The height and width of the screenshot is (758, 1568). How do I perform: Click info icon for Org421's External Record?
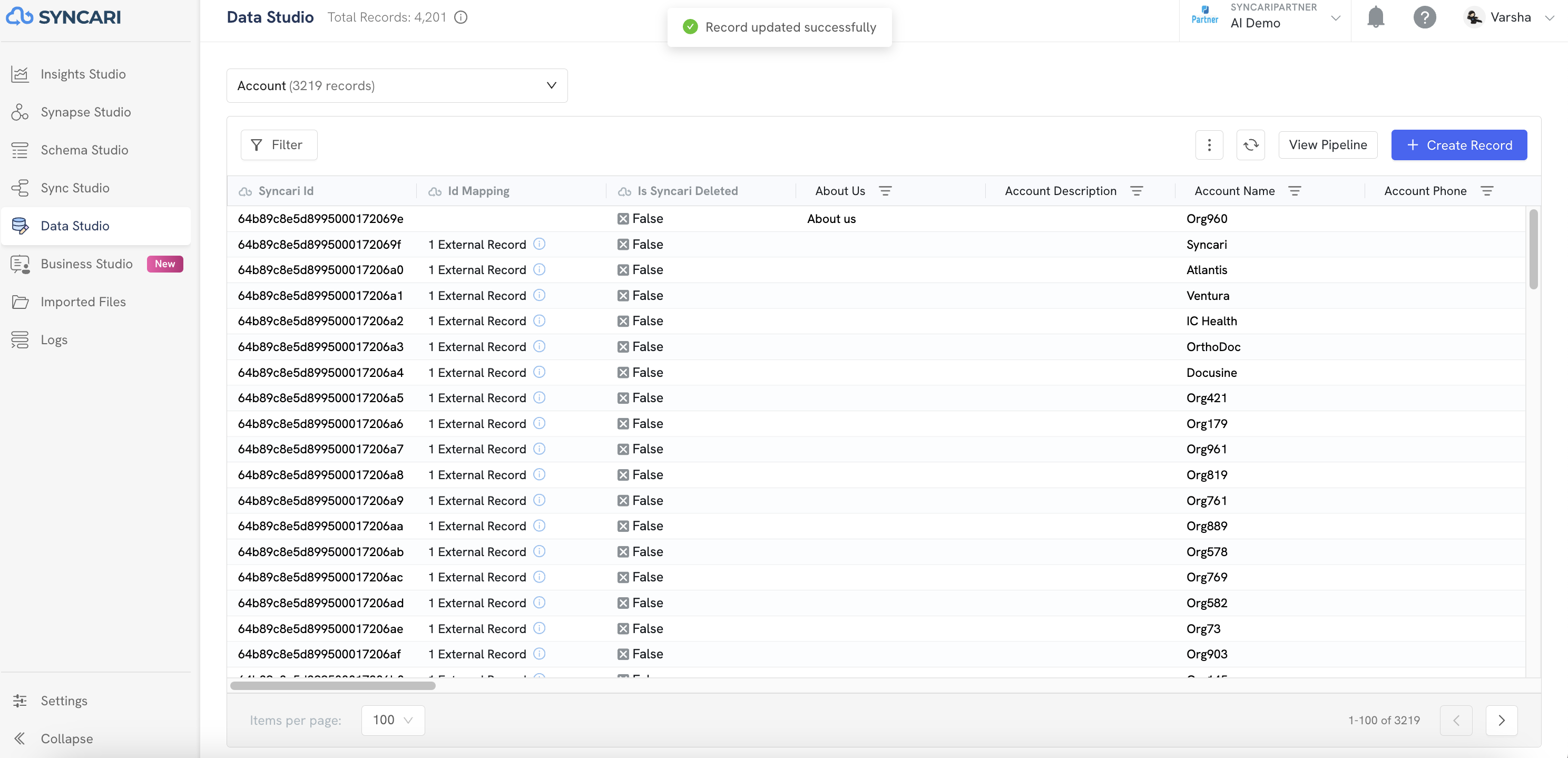click(x=540, y=397)
